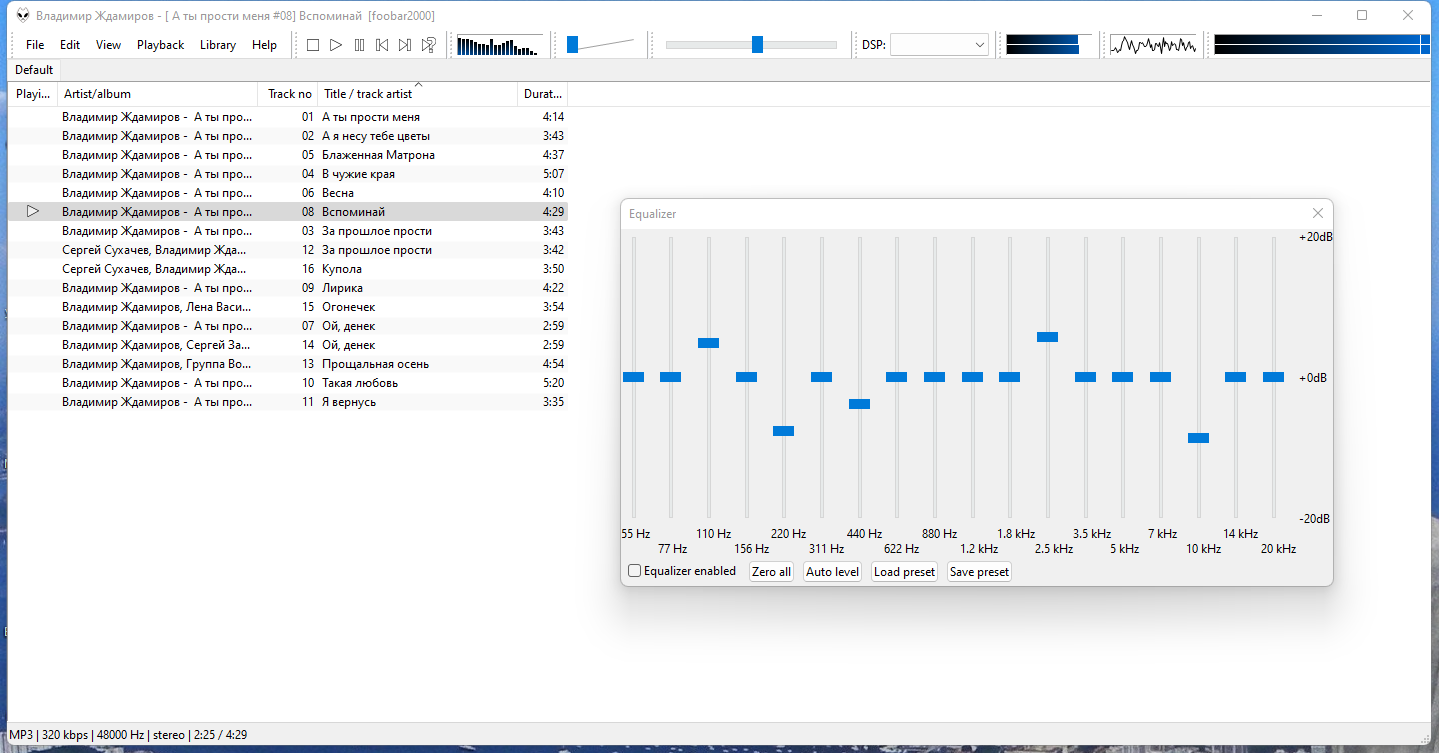Click the Load preset button

tap(904, 572)
